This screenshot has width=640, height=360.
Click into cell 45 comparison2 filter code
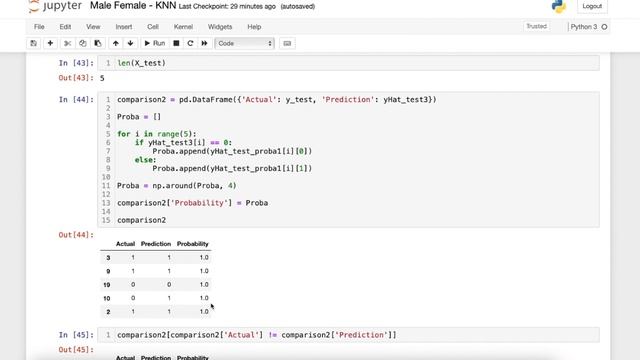pos(348,335)
